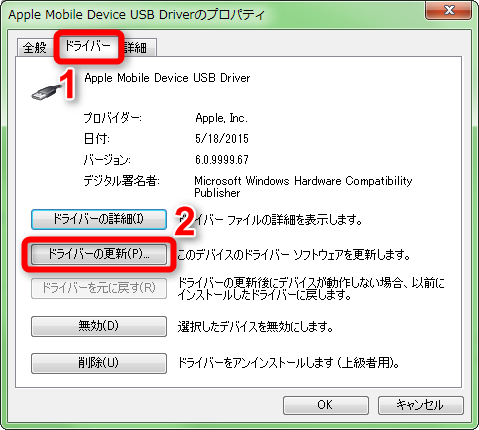Screen dimensions: 479x430
Task: Click the version value 6.0.9999.67
Action: click(x=222, y=160)
